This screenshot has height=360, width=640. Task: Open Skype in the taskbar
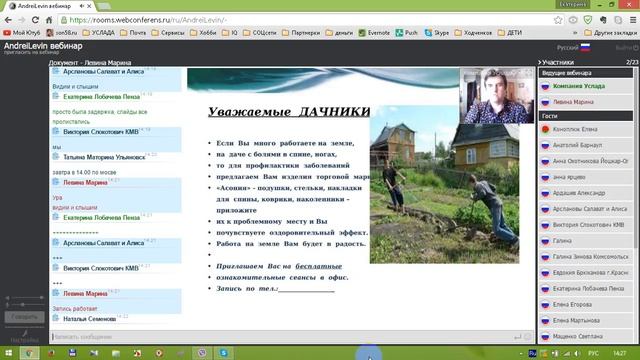(224, 353)
